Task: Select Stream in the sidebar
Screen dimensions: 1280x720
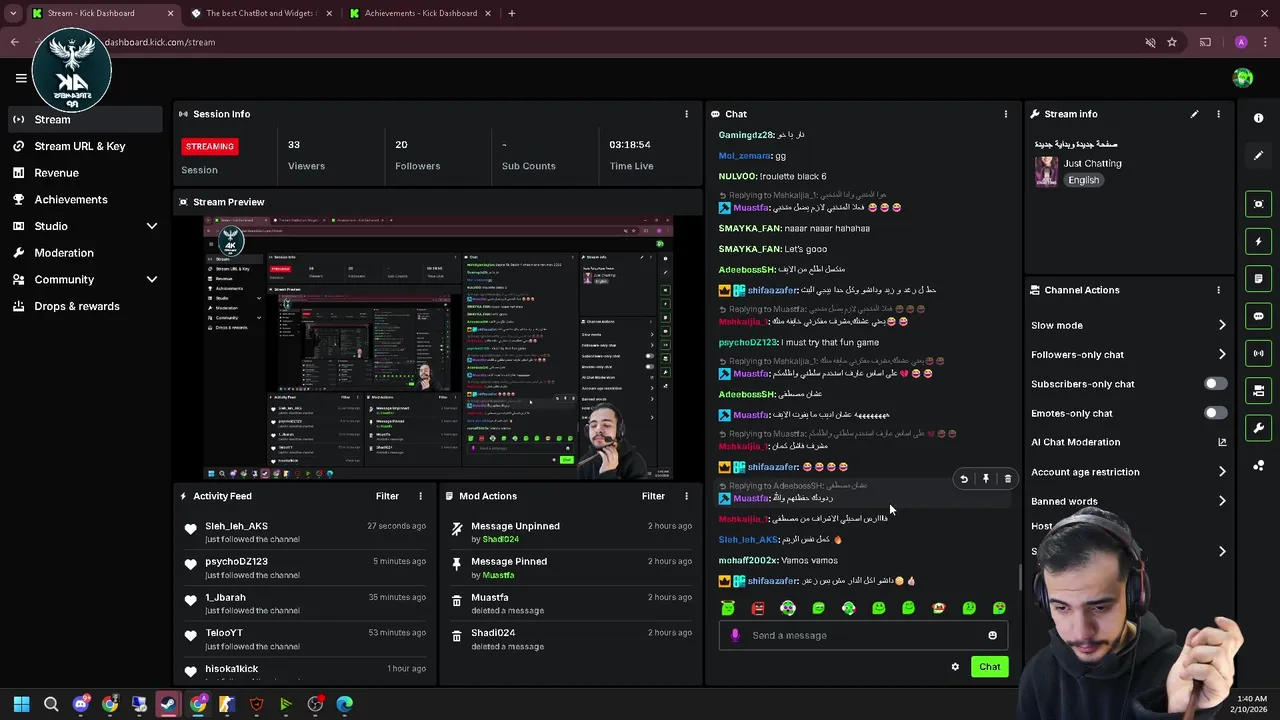Action: 85,119
